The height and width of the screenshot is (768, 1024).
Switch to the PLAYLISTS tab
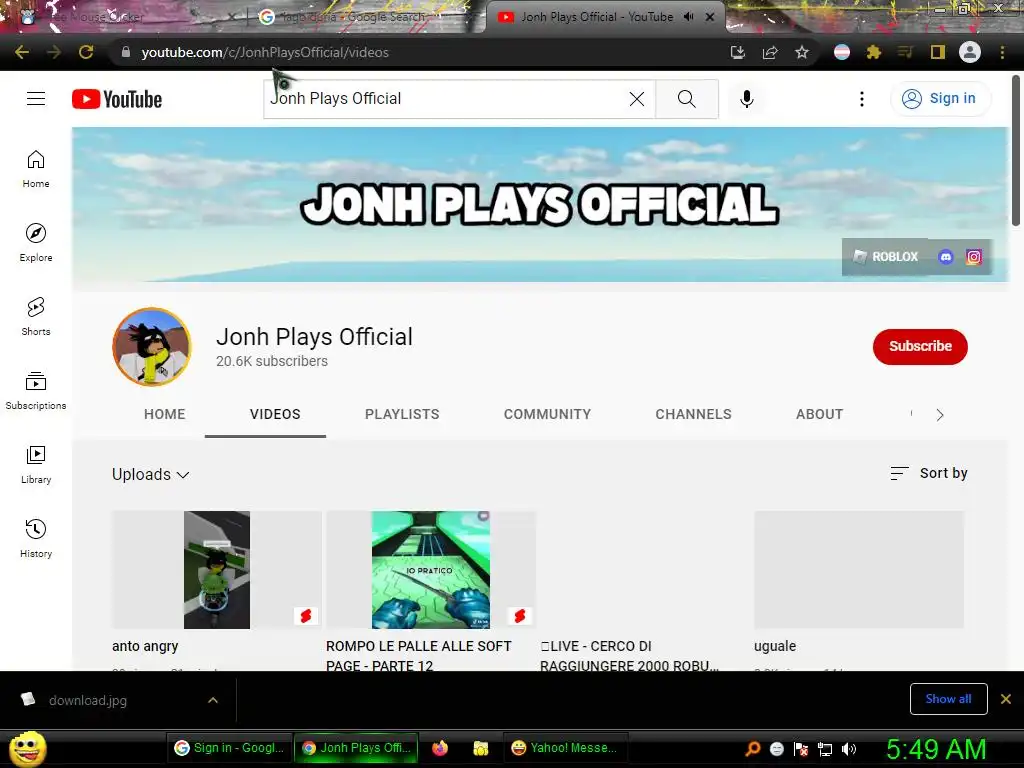point(402,414)
